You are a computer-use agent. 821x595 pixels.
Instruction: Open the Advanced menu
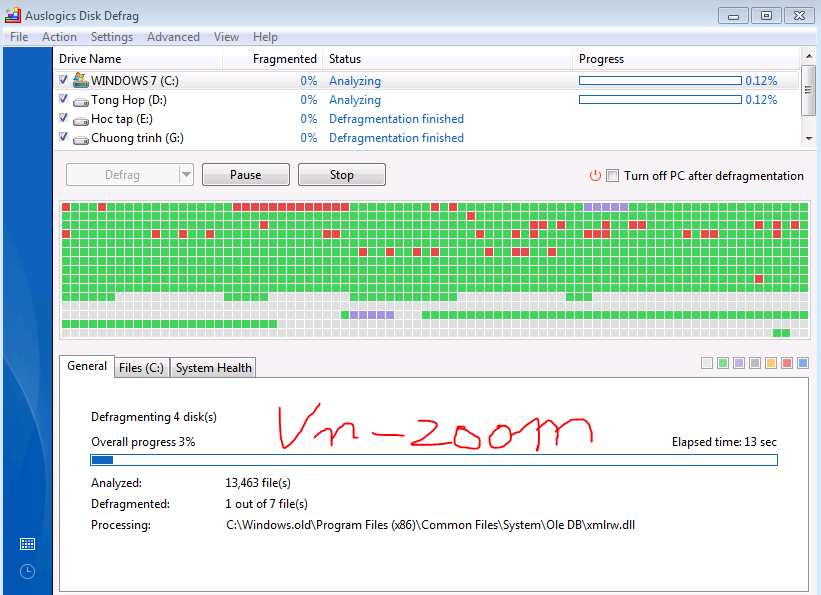pyautogui.click(x=173, y=37)
